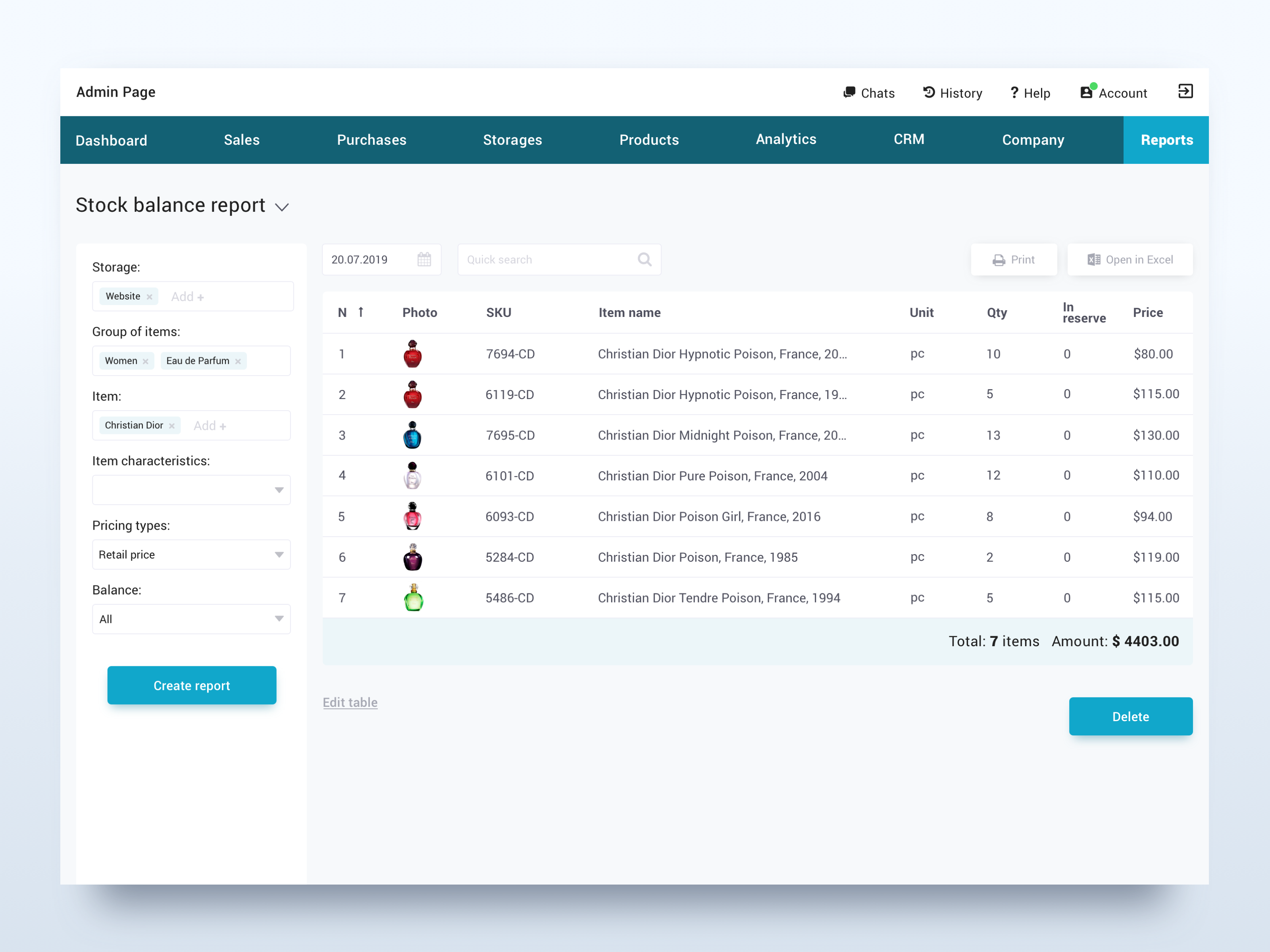Go to the Storages section

point(512,140)
